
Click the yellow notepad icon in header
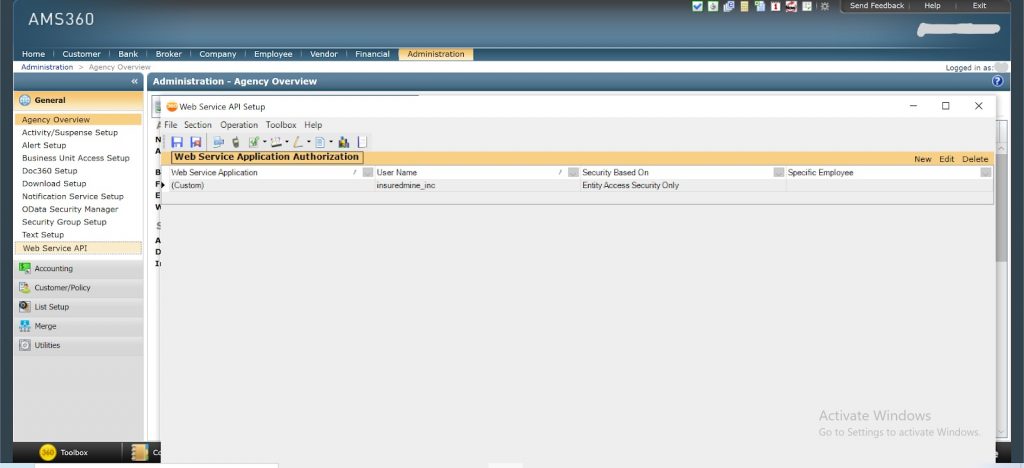tap(744, 6)
